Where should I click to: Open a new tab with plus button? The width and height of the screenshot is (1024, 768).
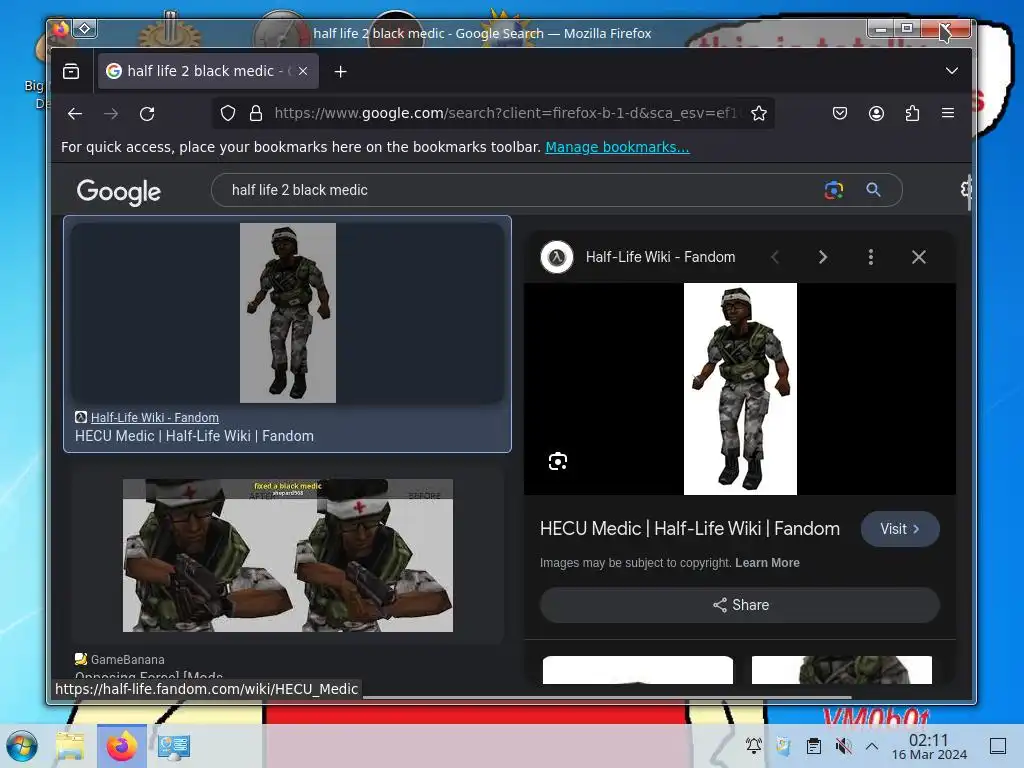point(340,72)
